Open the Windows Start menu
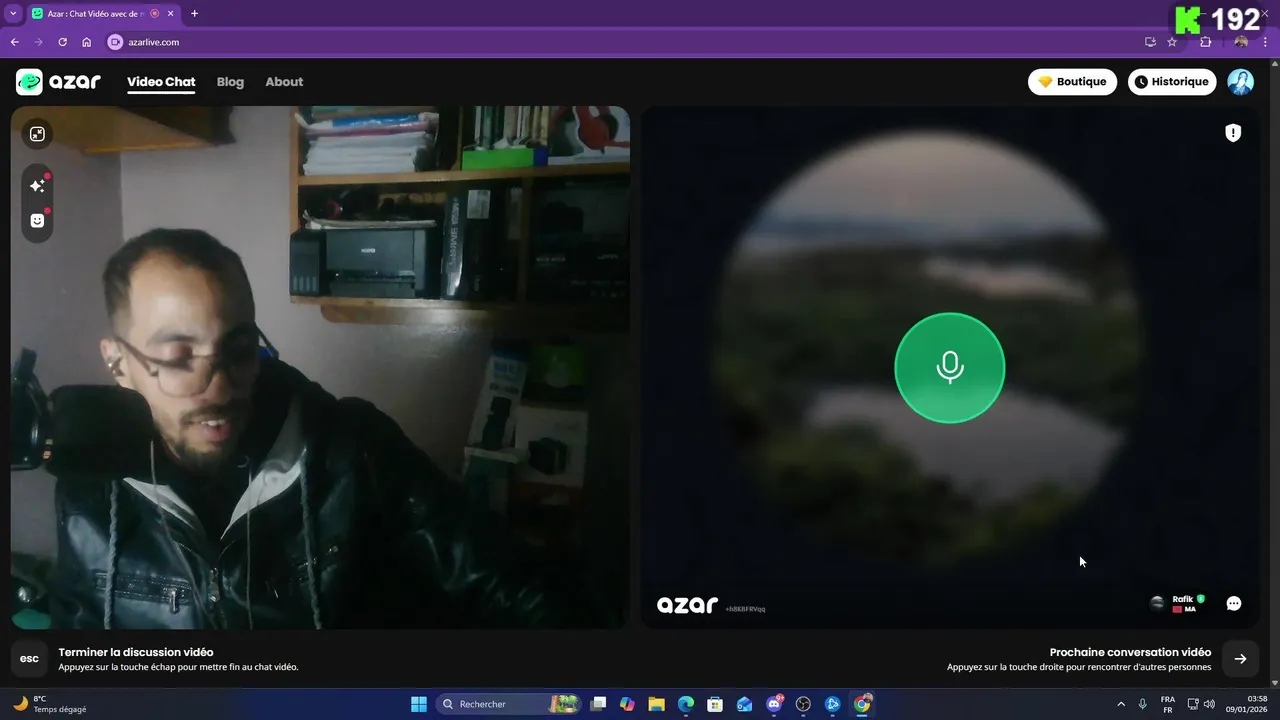Image resolution: width=1280 pixels, height=720 pixels. pyautogui.click(x=419, y=704)
